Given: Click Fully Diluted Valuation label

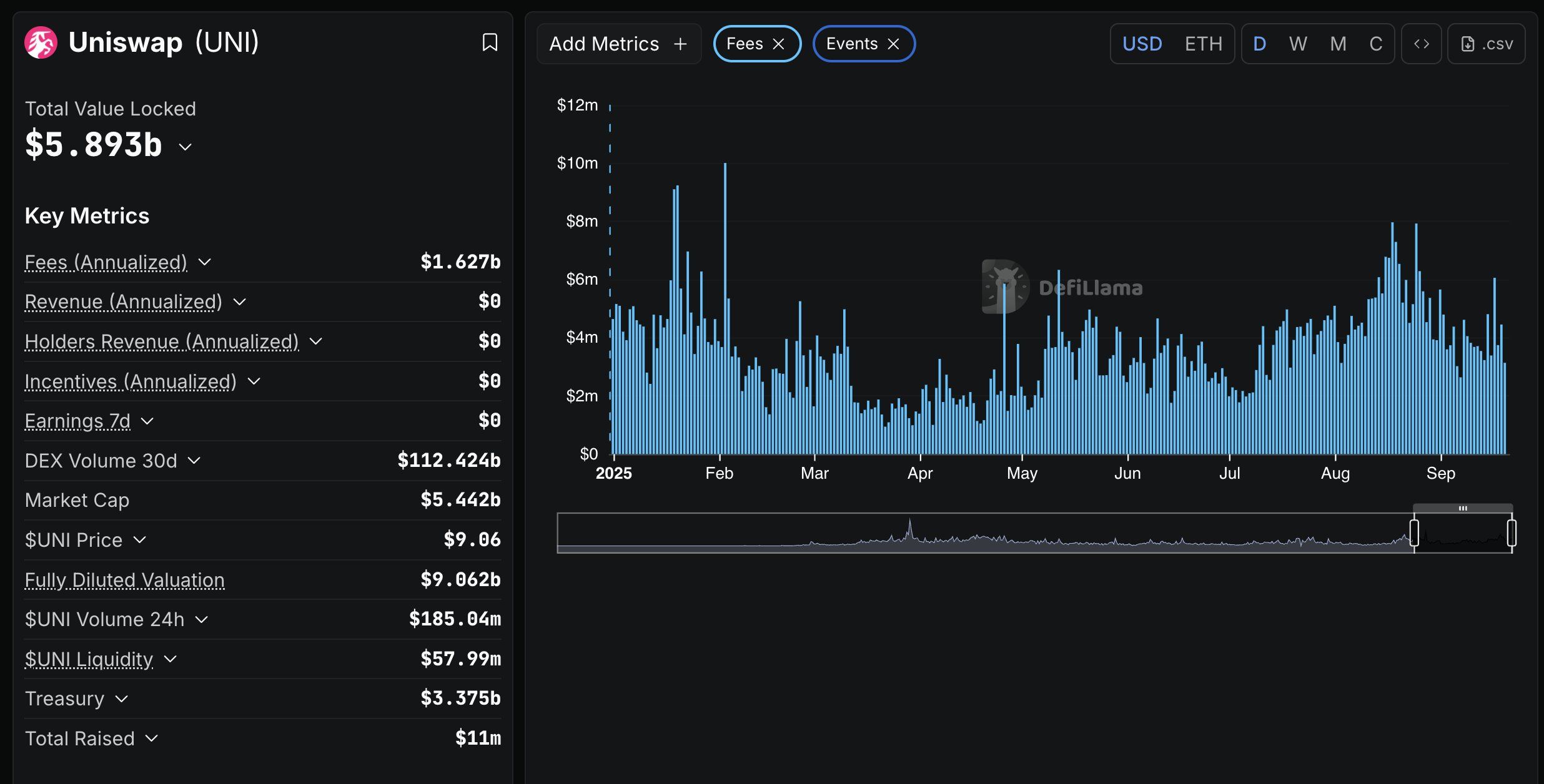Looking at the screenshot, I should tap(124, 580).
